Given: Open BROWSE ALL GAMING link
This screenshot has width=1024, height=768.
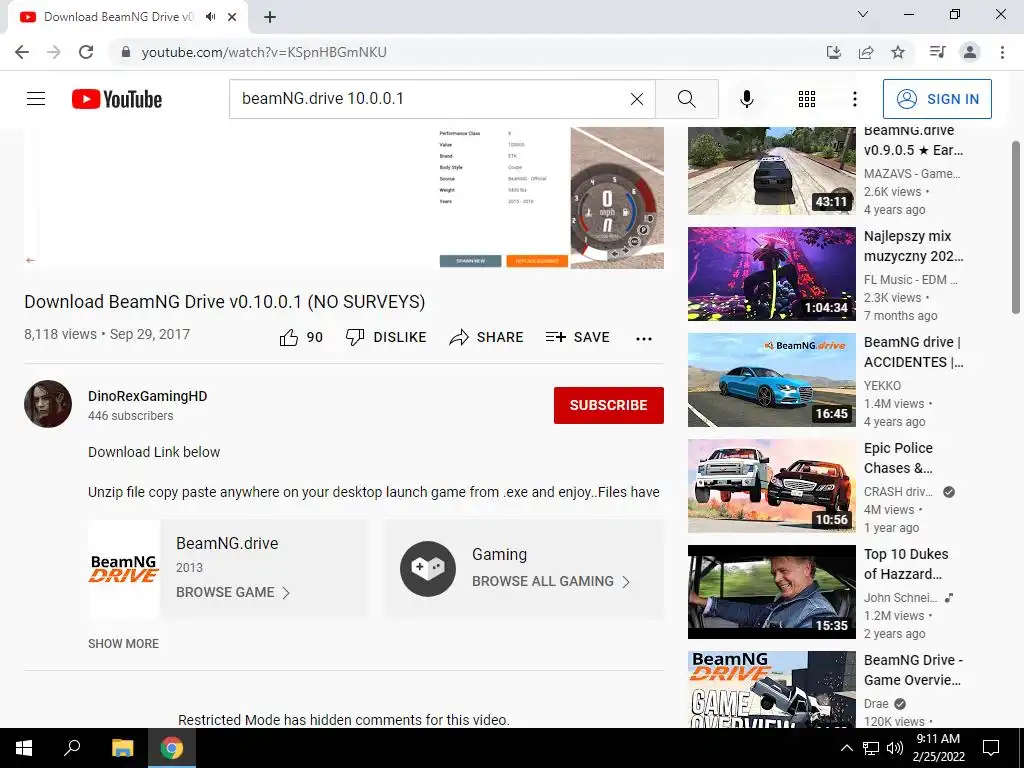Looking at the screenshot, I should (551, 581).
